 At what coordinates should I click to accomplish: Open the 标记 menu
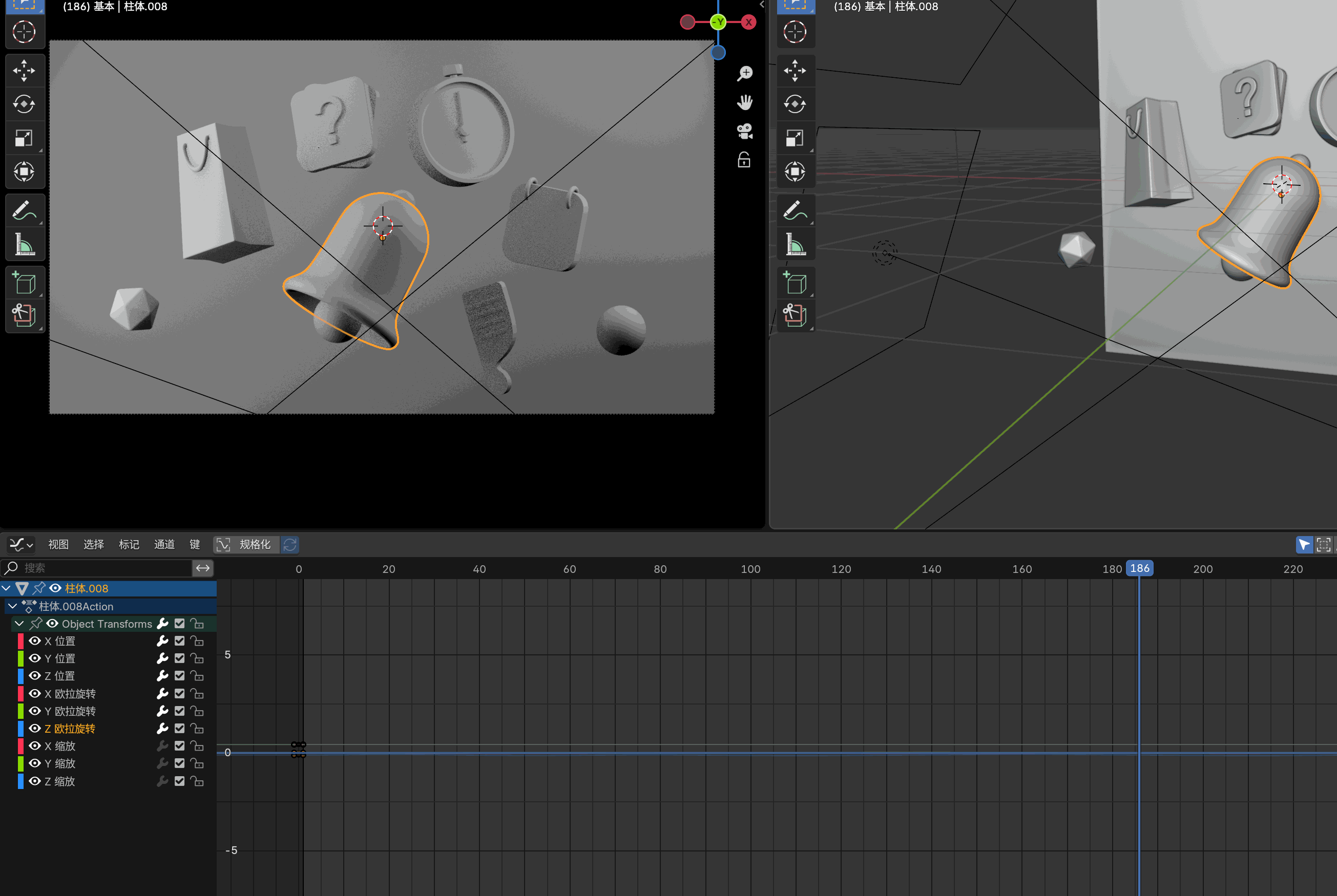129,545
